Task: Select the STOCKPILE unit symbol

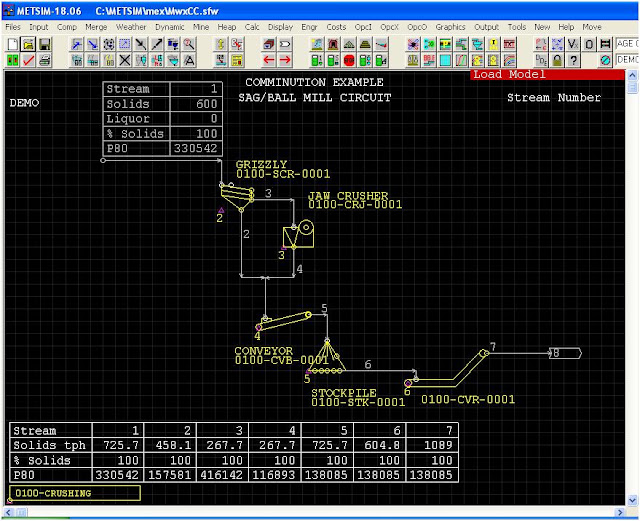Action: click(x=327, y=357)
